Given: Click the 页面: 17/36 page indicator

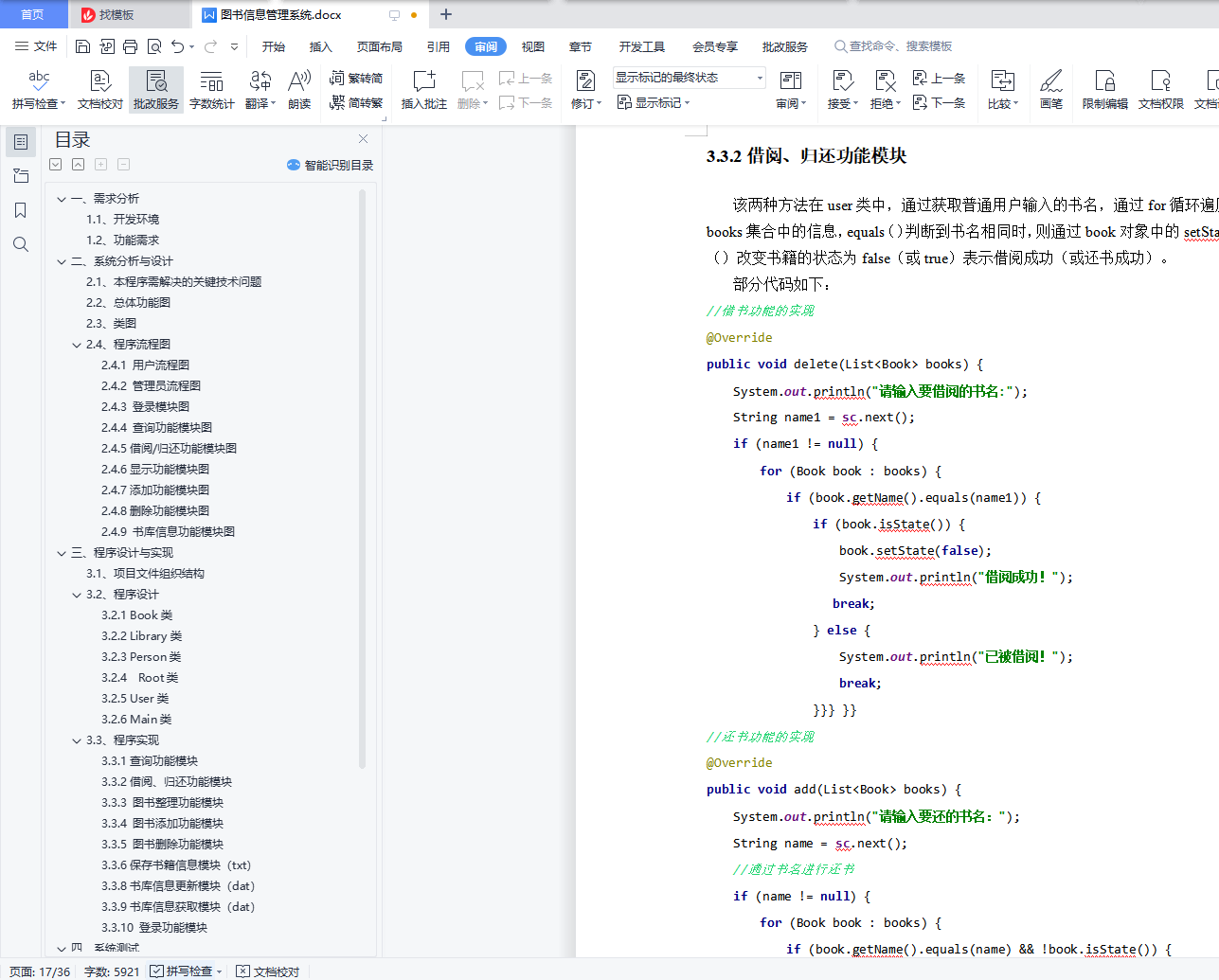Looking at the screenshot, I should [x=40, y=971].
